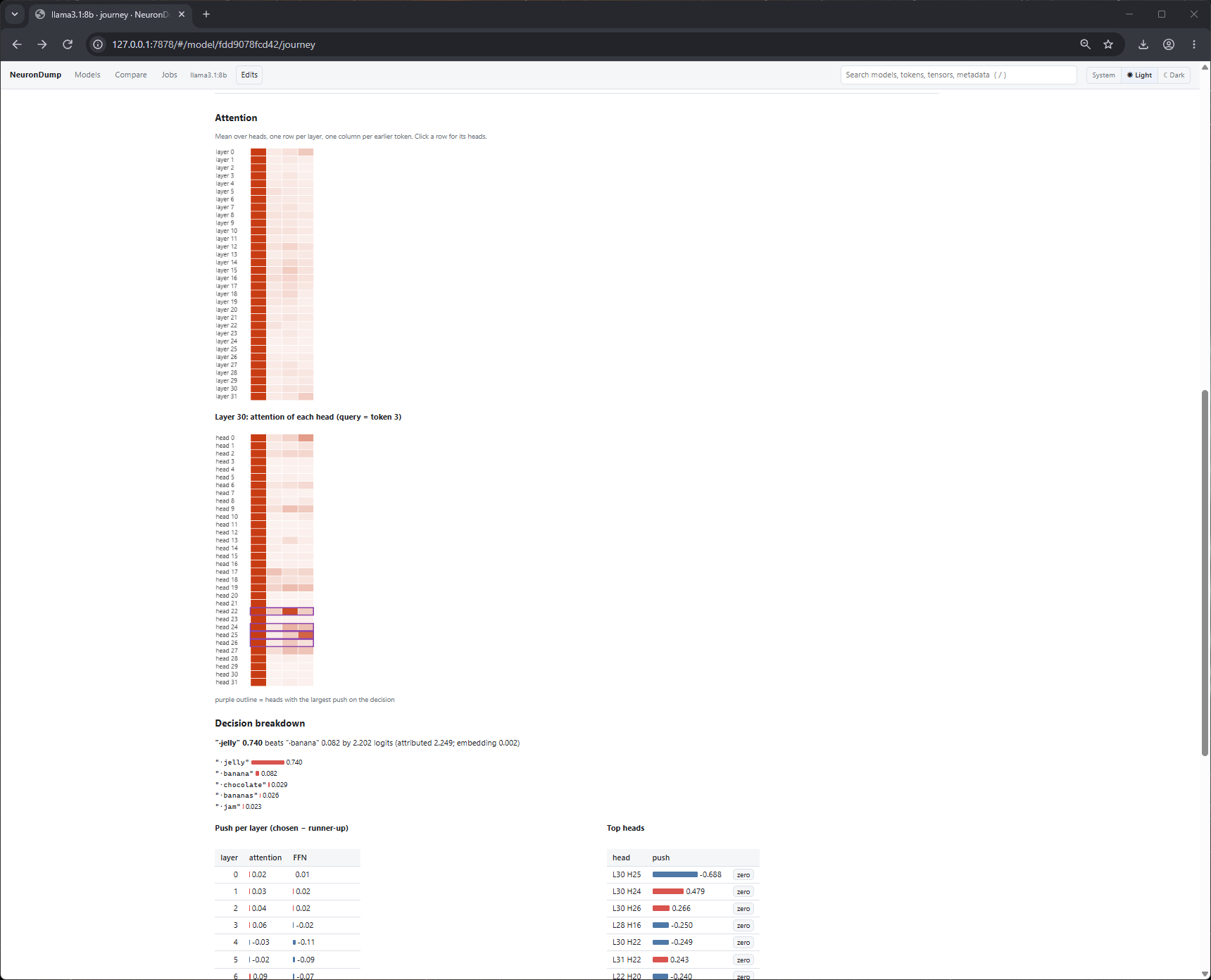The height and width of the screenshot is (980, 1211).
Task: Open the browser profile icon
Action: pos(1169,44)
